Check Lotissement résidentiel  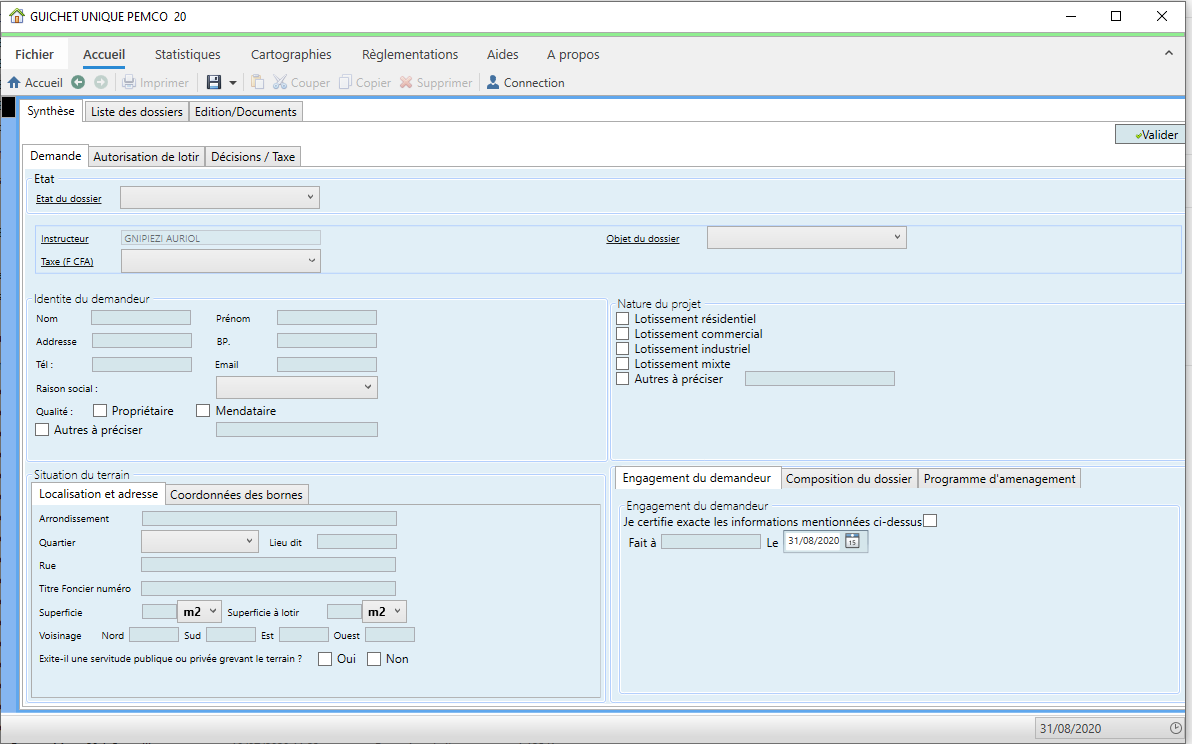[623, 318]
